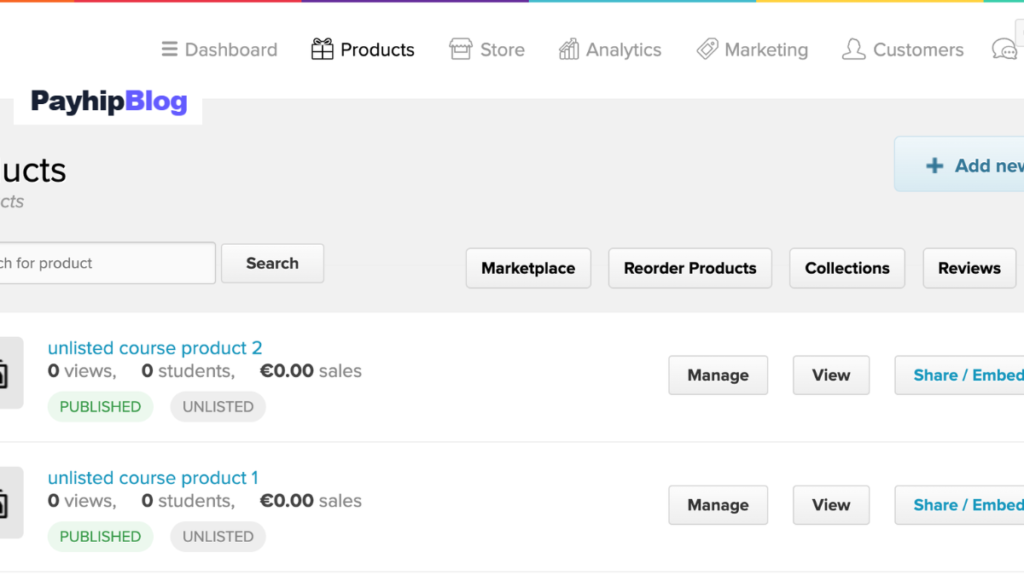This screenshot has width=1024, height=576.
Task: Focus the search for product field
Action: click(x=107, y=263)
